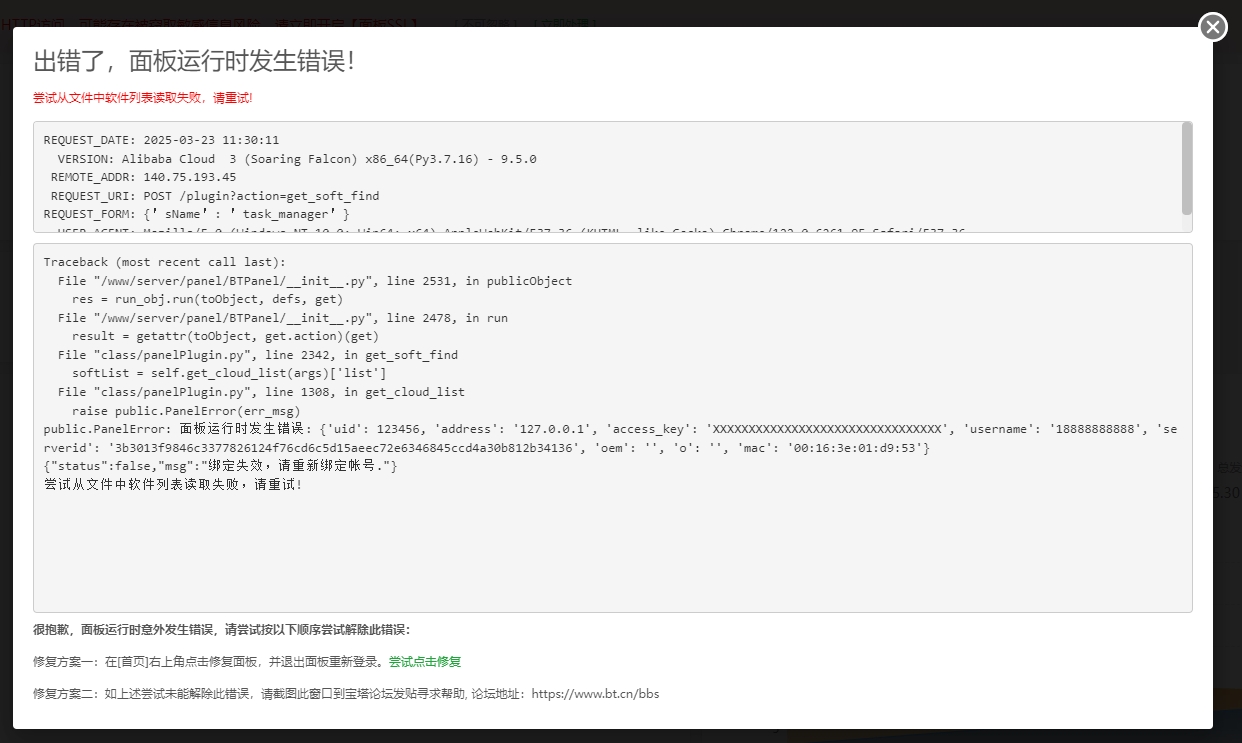Click the line 2342 in get_soft_find entry
This screenshot has width=1242, height=743.
click(x=258, y=355)
